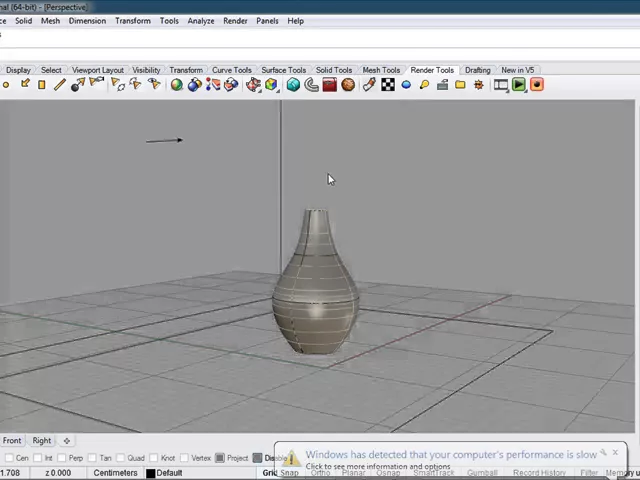Switch to the Front viewport tab
This screenshot has width=640, height=480.
click(x=12, y=441)
